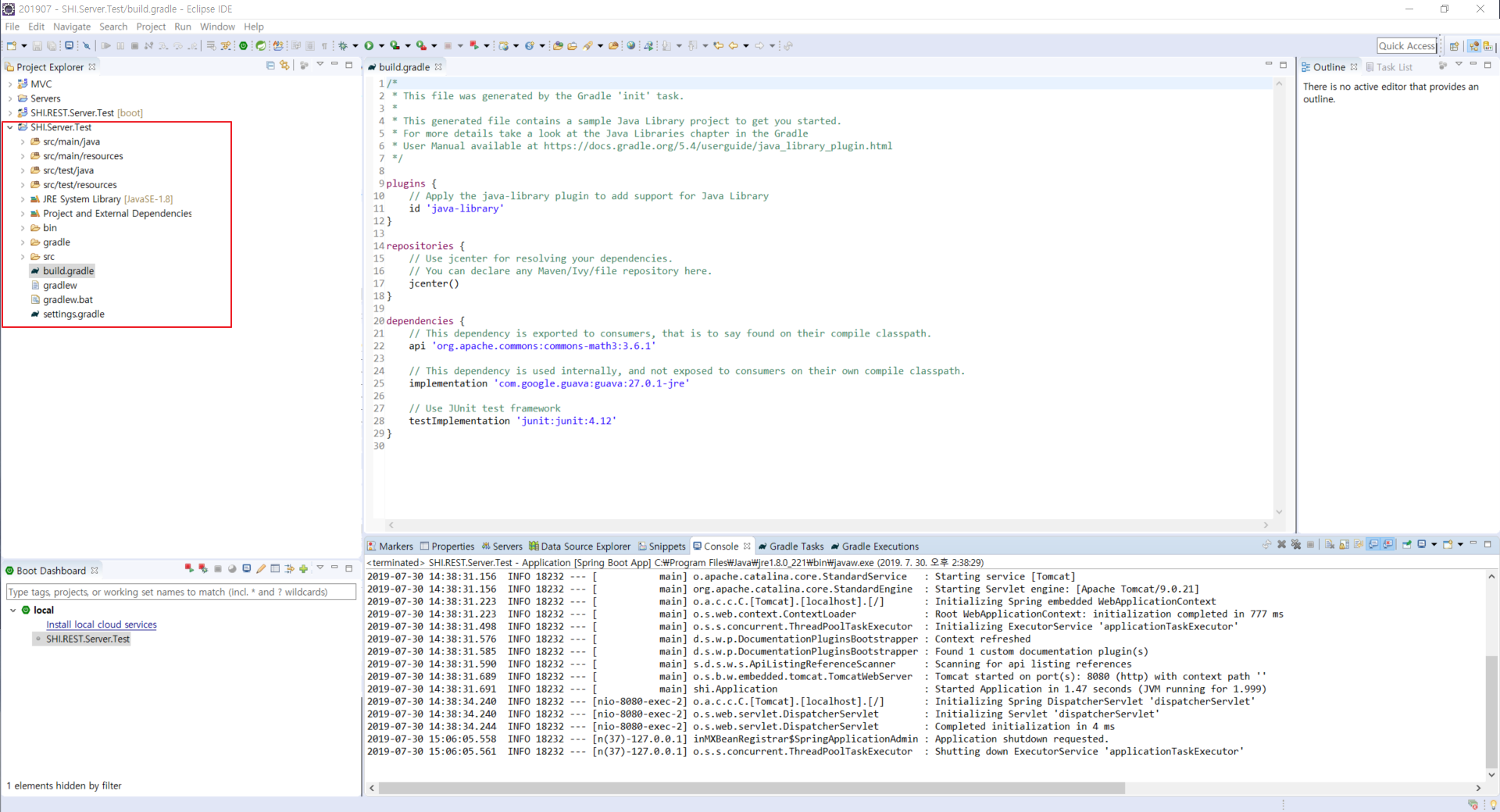Screen dimensions: 1500x812
Task: Click the green Run button in toolbar
Action: click(369, 45)
